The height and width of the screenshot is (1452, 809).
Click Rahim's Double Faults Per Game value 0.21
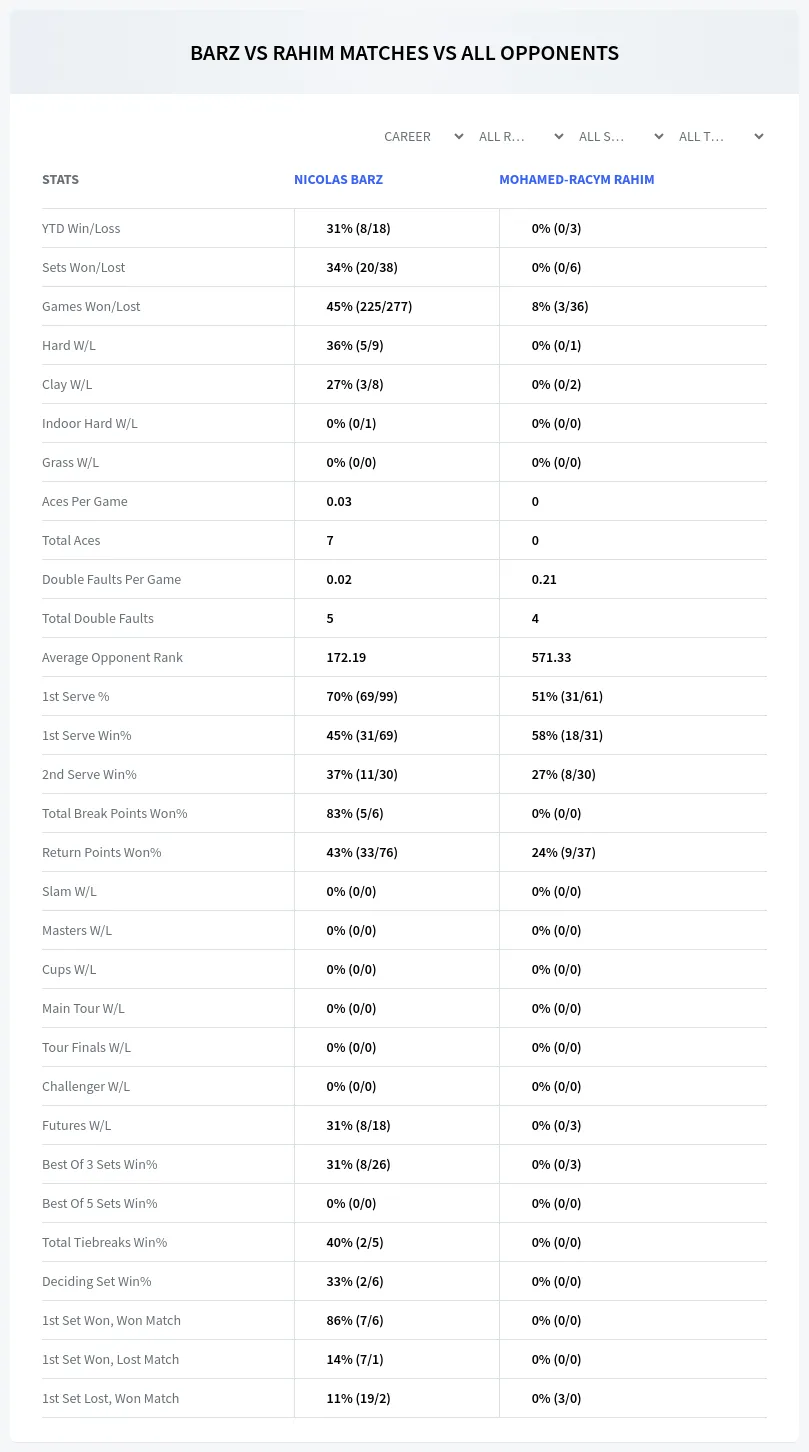click(x=544, y=579)
